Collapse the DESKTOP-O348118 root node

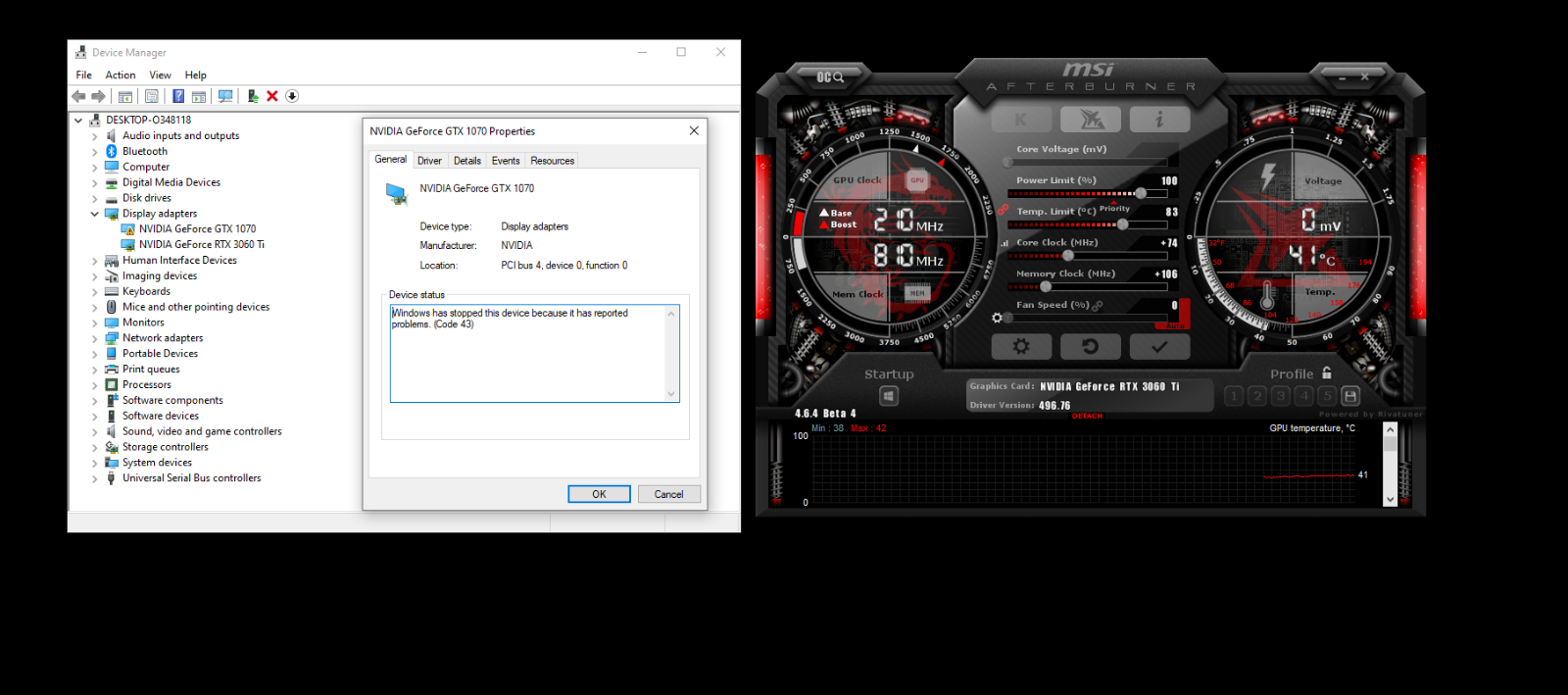78,121
